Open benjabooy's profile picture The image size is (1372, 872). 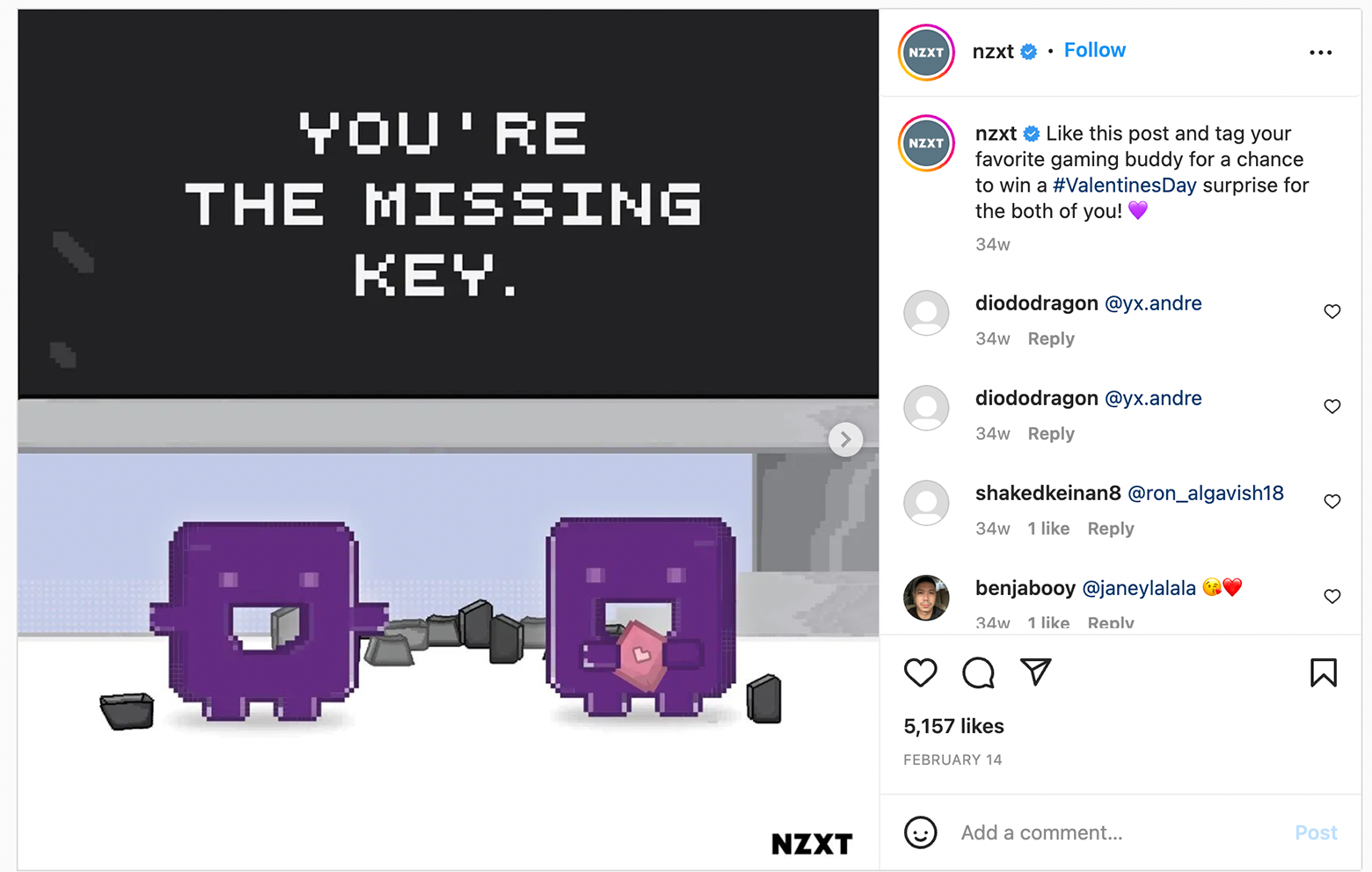(x=926, y=598)
